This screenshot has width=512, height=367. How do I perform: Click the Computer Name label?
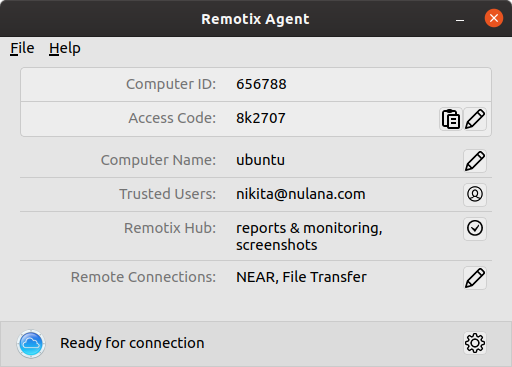click(158, 160)
